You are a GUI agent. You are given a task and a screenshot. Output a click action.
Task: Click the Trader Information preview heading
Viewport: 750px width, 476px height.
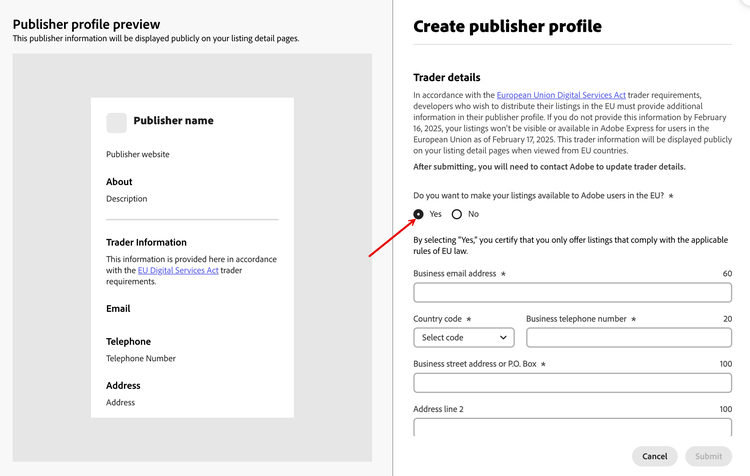pyautogui.click(x=146, y=242)
